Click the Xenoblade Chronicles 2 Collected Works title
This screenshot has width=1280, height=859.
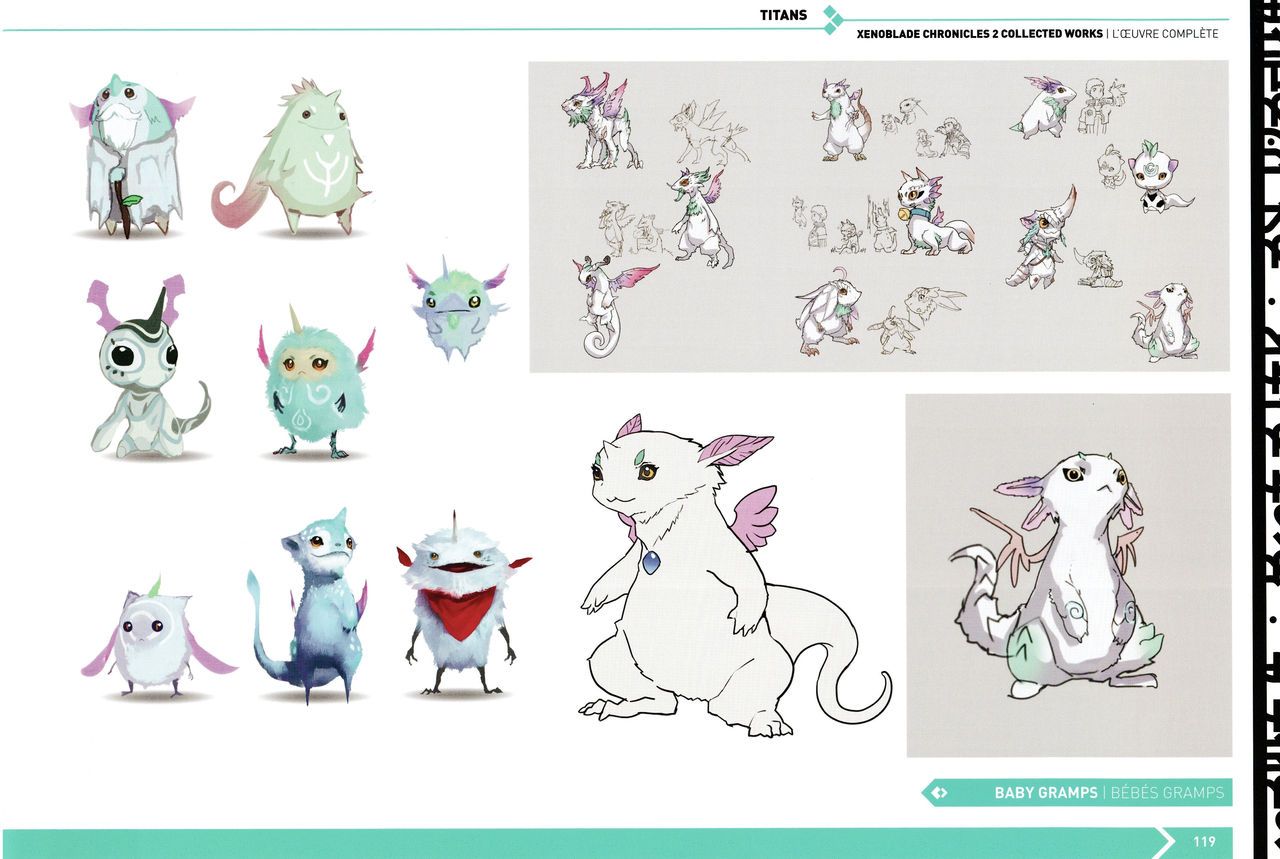pyautogui.click(x=979, y=34)
